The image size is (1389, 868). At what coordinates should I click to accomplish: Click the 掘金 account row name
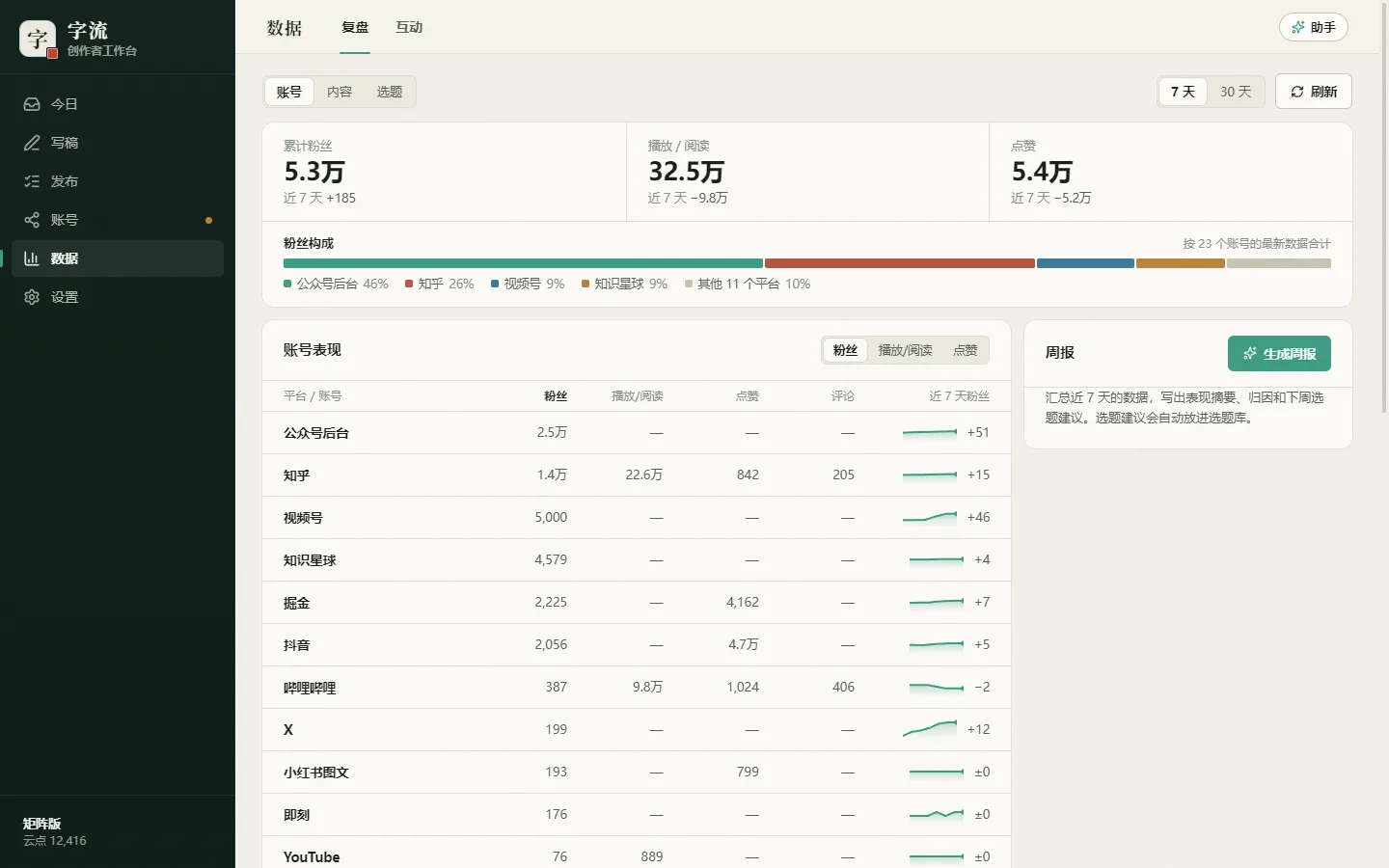click(297, 603)
